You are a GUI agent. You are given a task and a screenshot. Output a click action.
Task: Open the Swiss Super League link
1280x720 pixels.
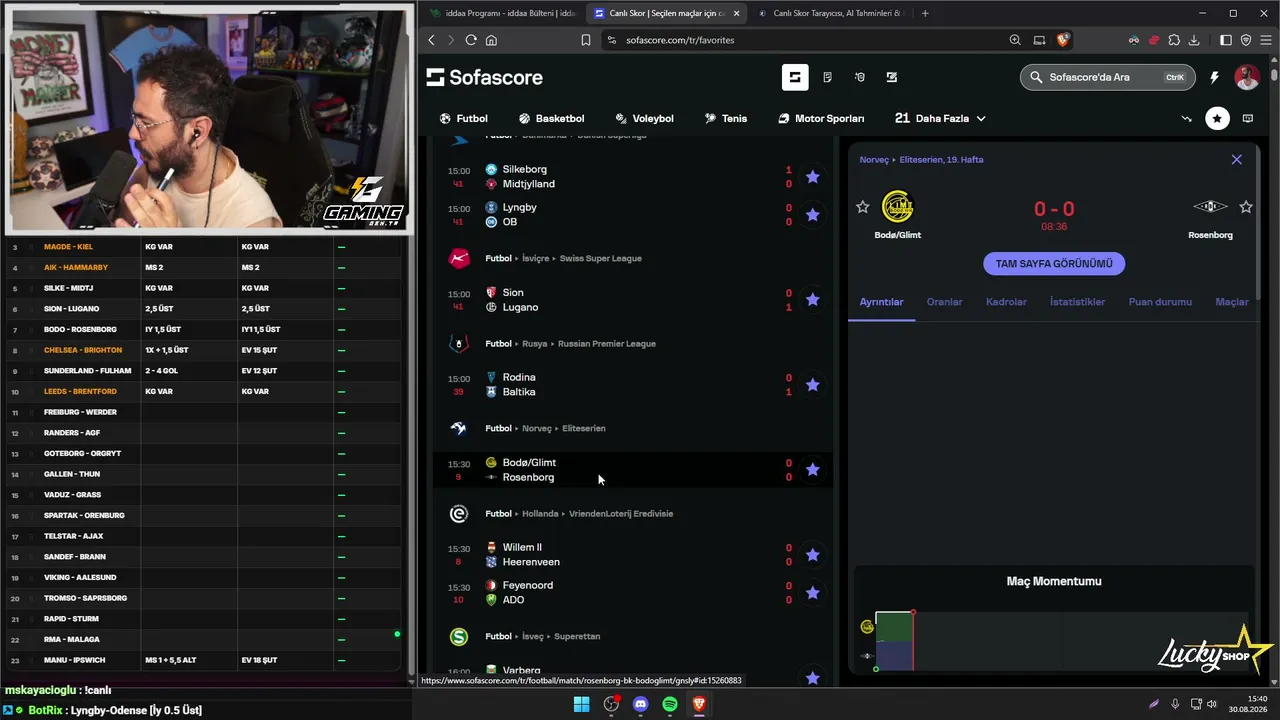click(601, 258)
